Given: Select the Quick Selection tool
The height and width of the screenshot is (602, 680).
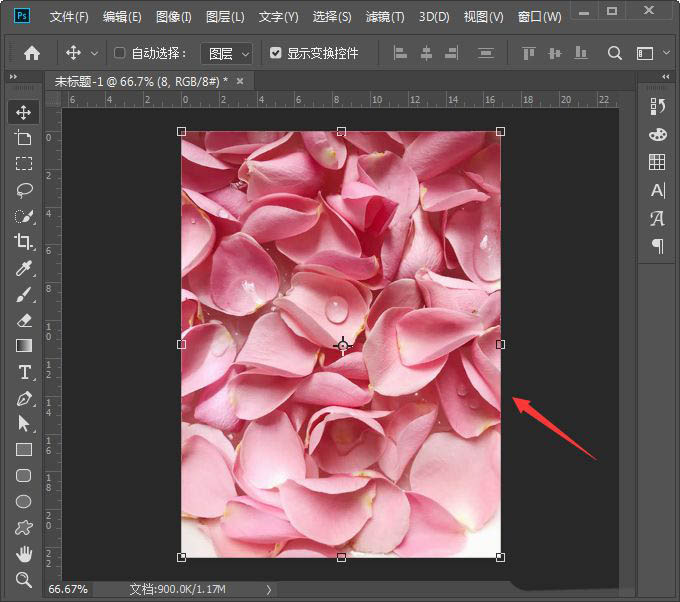Looking at the screenshot, I should pyautogui.click(x=23, y=216).
